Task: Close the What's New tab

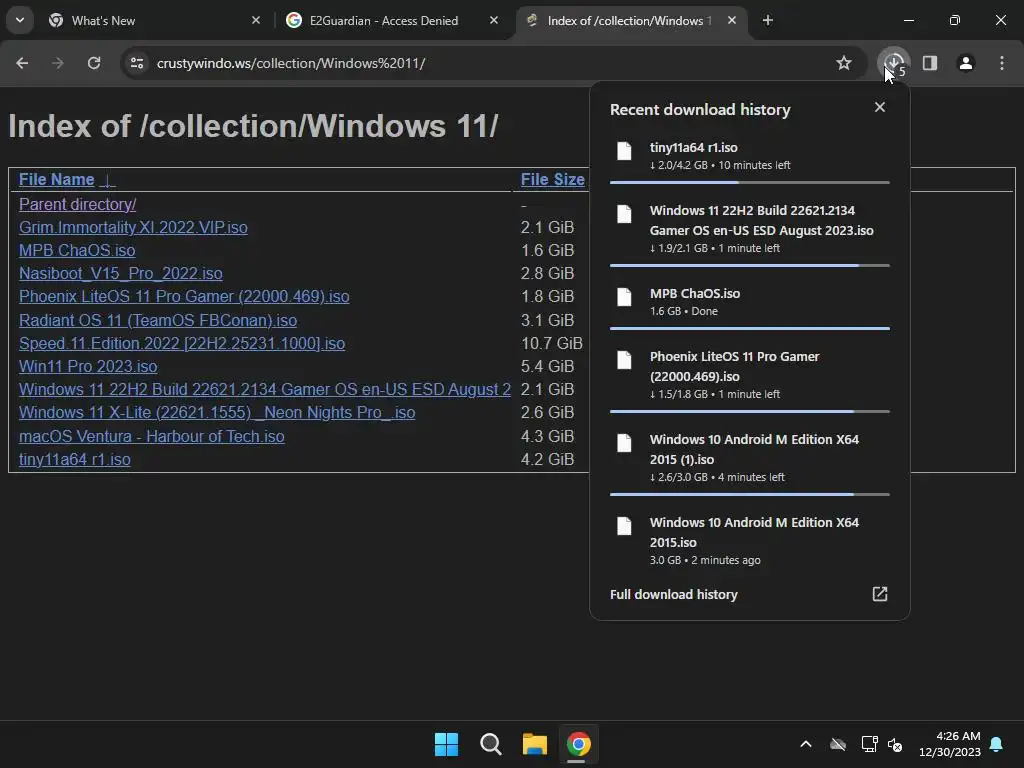Action: pyautogui.click(x=256, y=20)
